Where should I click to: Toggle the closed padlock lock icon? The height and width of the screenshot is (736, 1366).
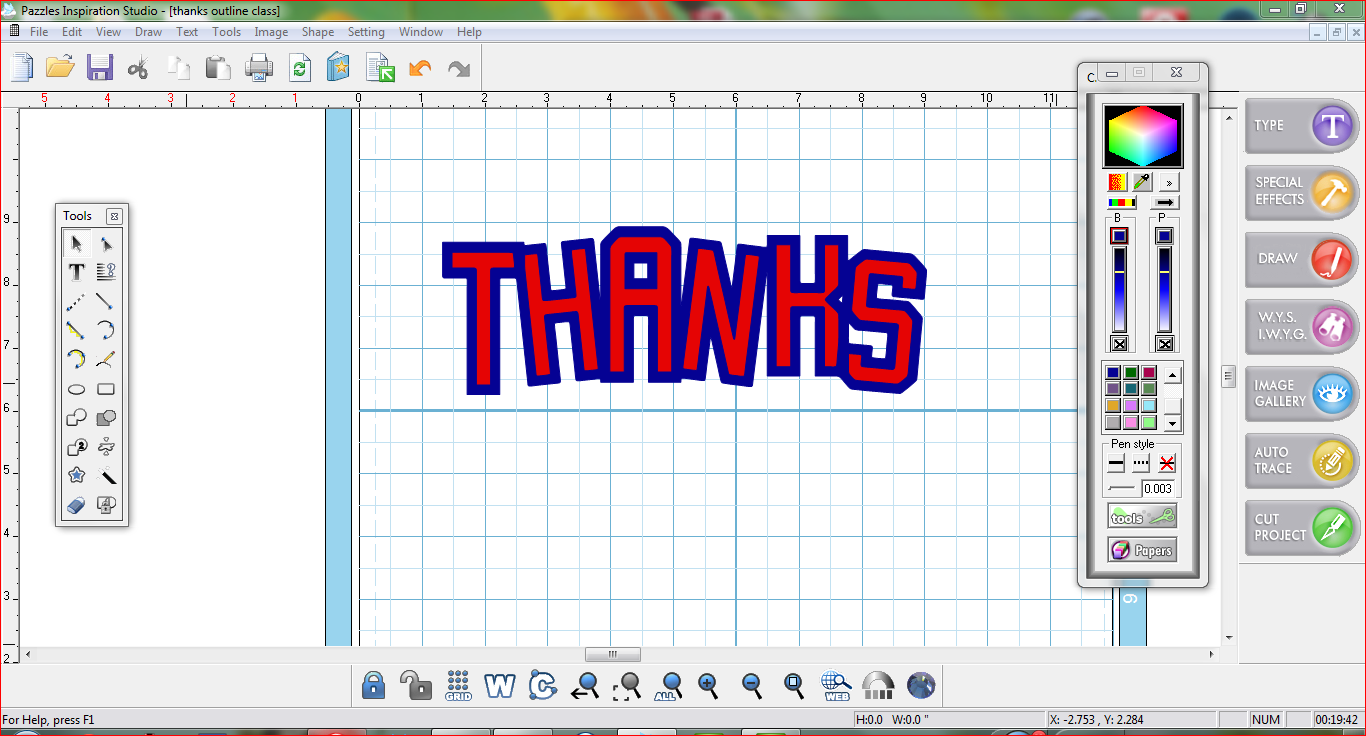(x=373, y=685)
